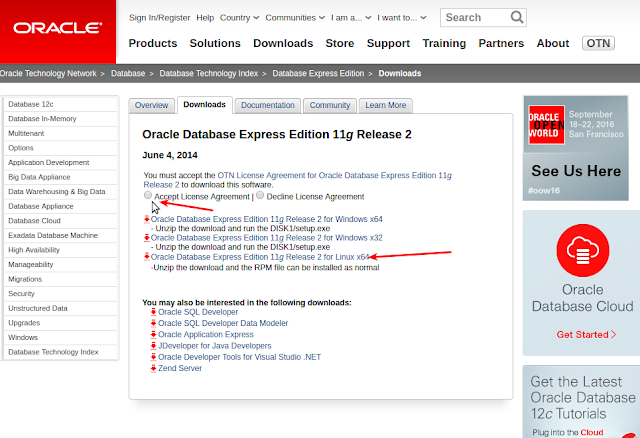The width and height of the screenshot is (640, 438).
Task: Switch to the Community tab
Action: coord(330,105)
